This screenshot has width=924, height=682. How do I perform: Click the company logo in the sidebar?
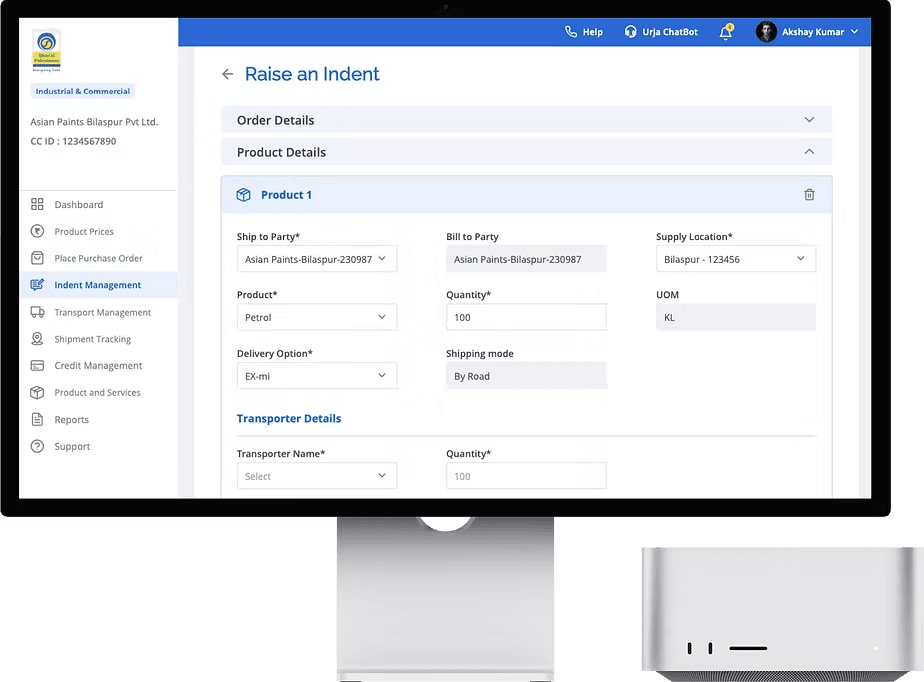pyautogui.click(x=47, y=50)
